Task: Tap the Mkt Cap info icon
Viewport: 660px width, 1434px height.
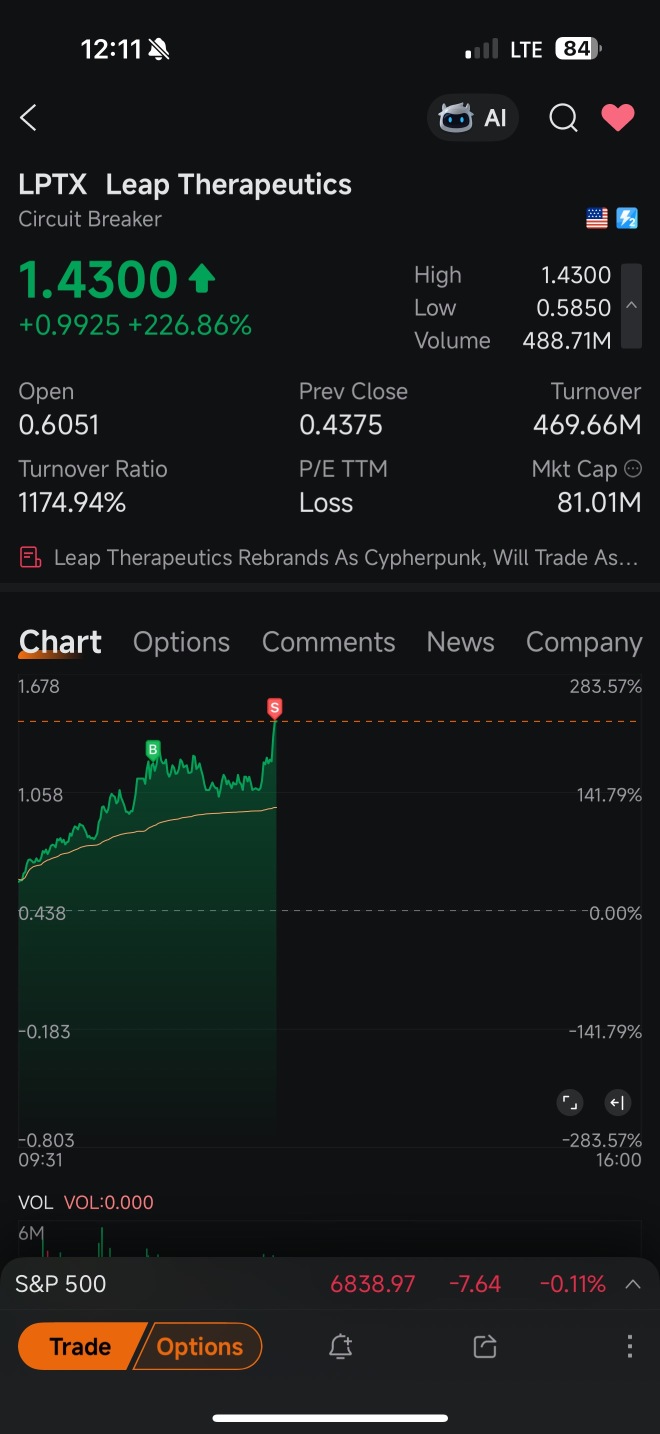Action: click(632, 468)
